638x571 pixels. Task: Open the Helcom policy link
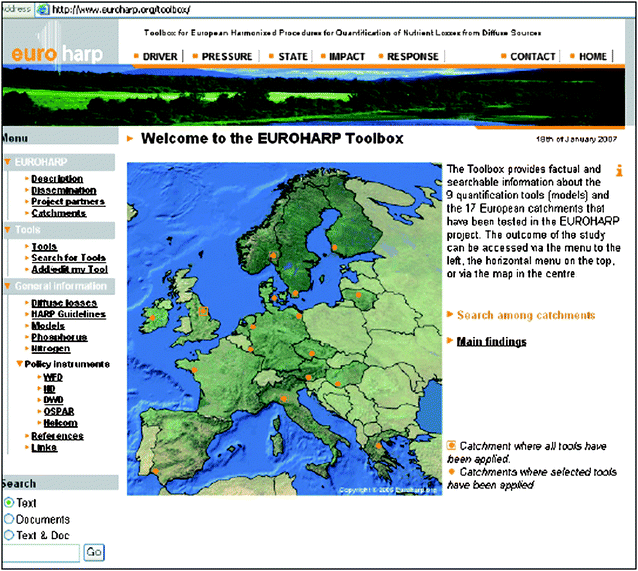coord(61,423)
